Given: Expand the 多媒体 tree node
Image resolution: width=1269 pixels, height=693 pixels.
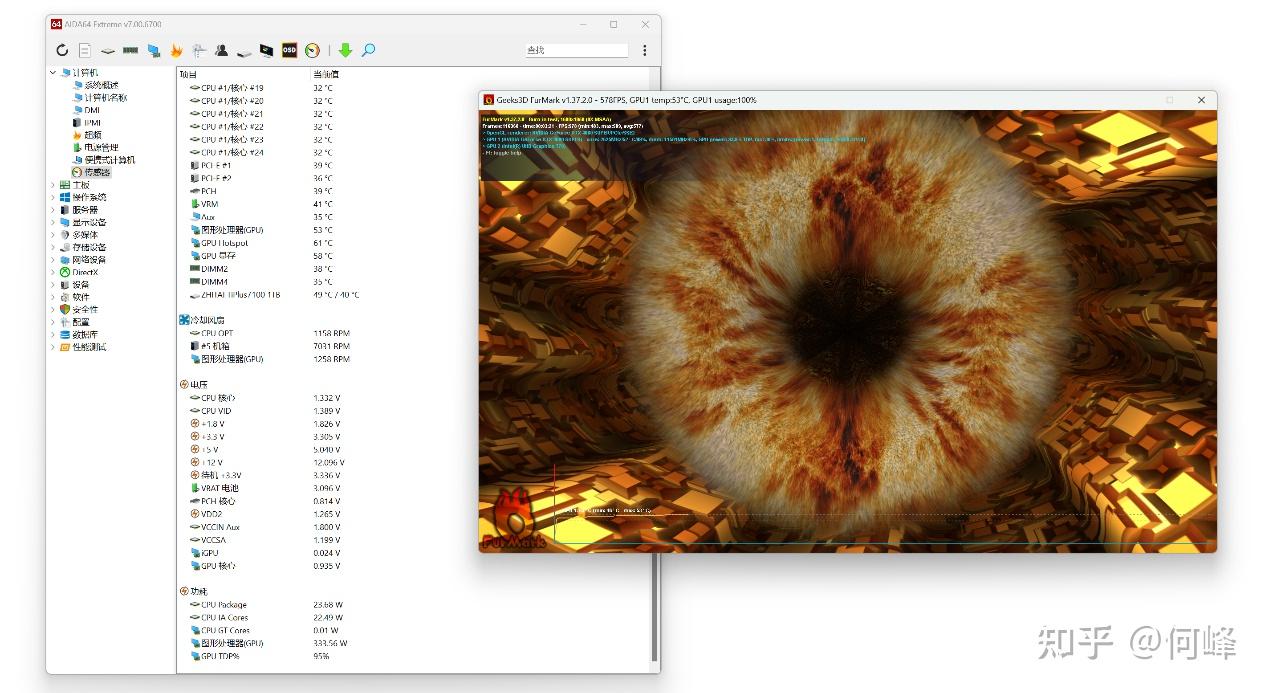Looking at the screenshot, I should pyautogui.click(x=53, y=235).
